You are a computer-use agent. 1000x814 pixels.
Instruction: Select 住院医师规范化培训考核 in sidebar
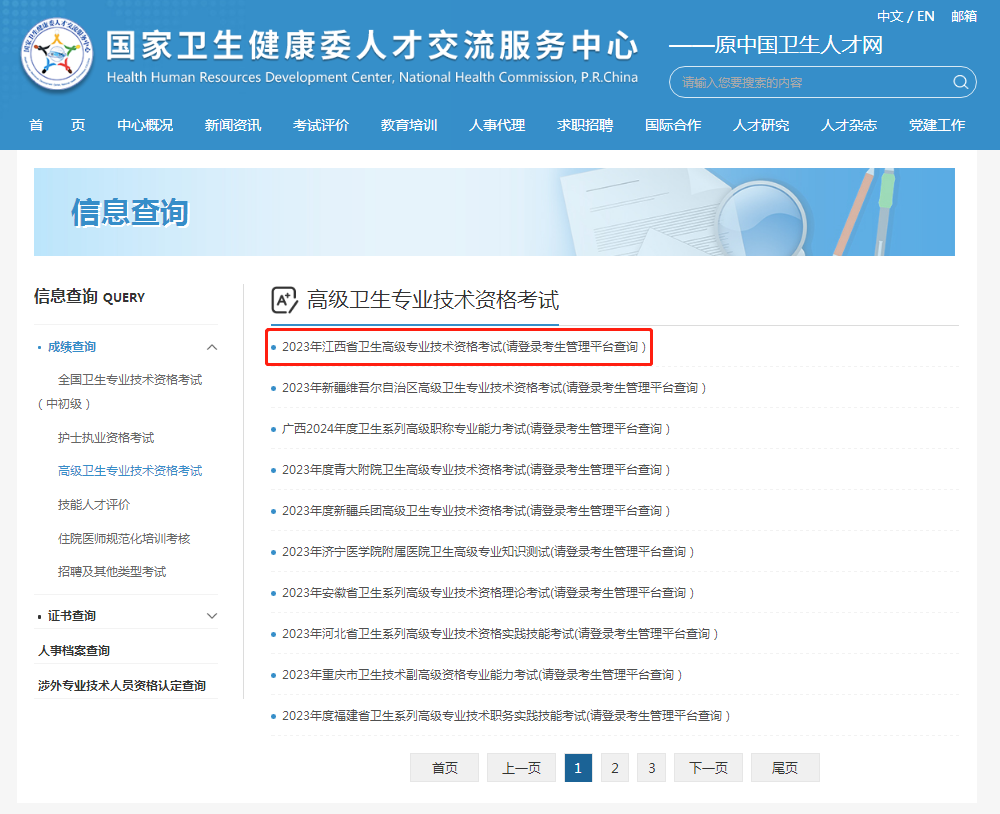point(124,539)
